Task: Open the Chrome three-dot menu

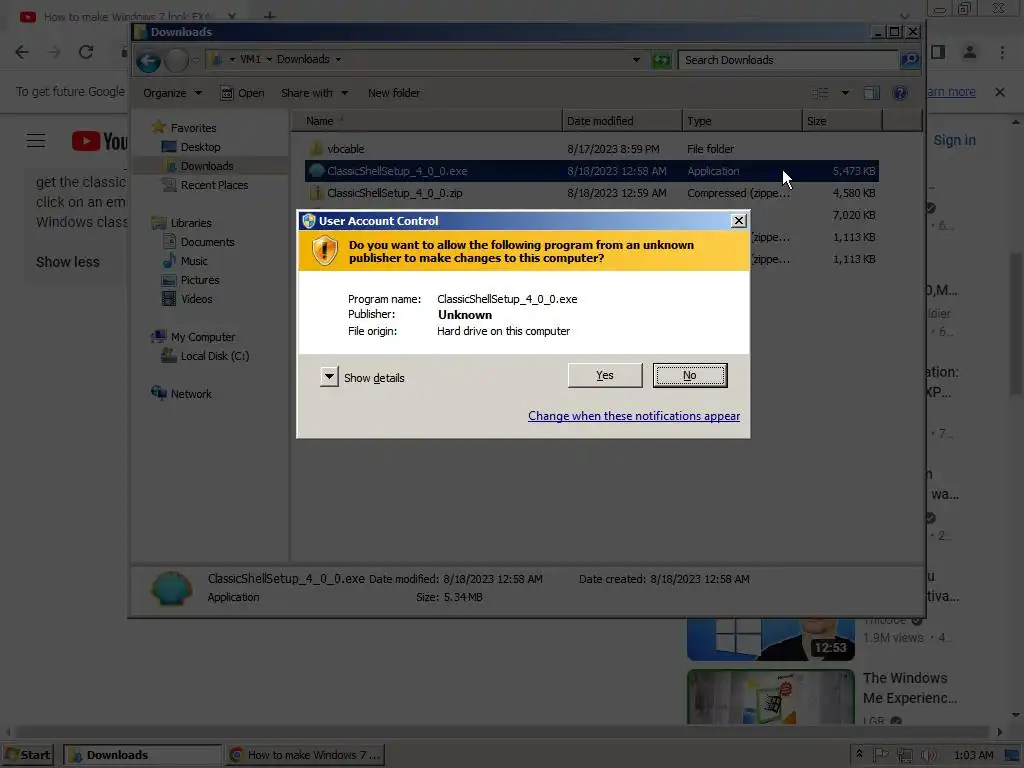Action: [1002, 52]
